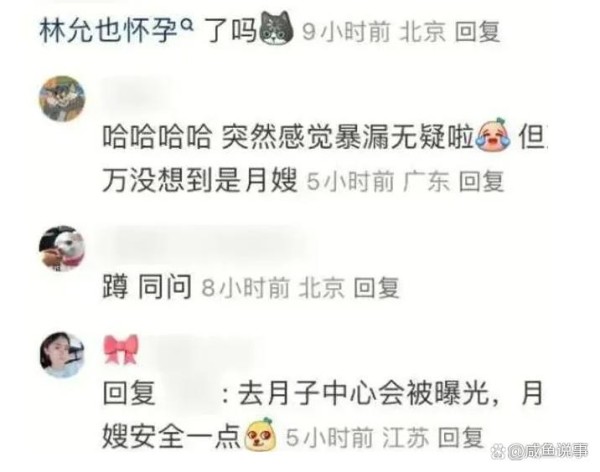The image size is (600, 472).
Task: Open the white dog avatar profile
Action: (62, 248)
